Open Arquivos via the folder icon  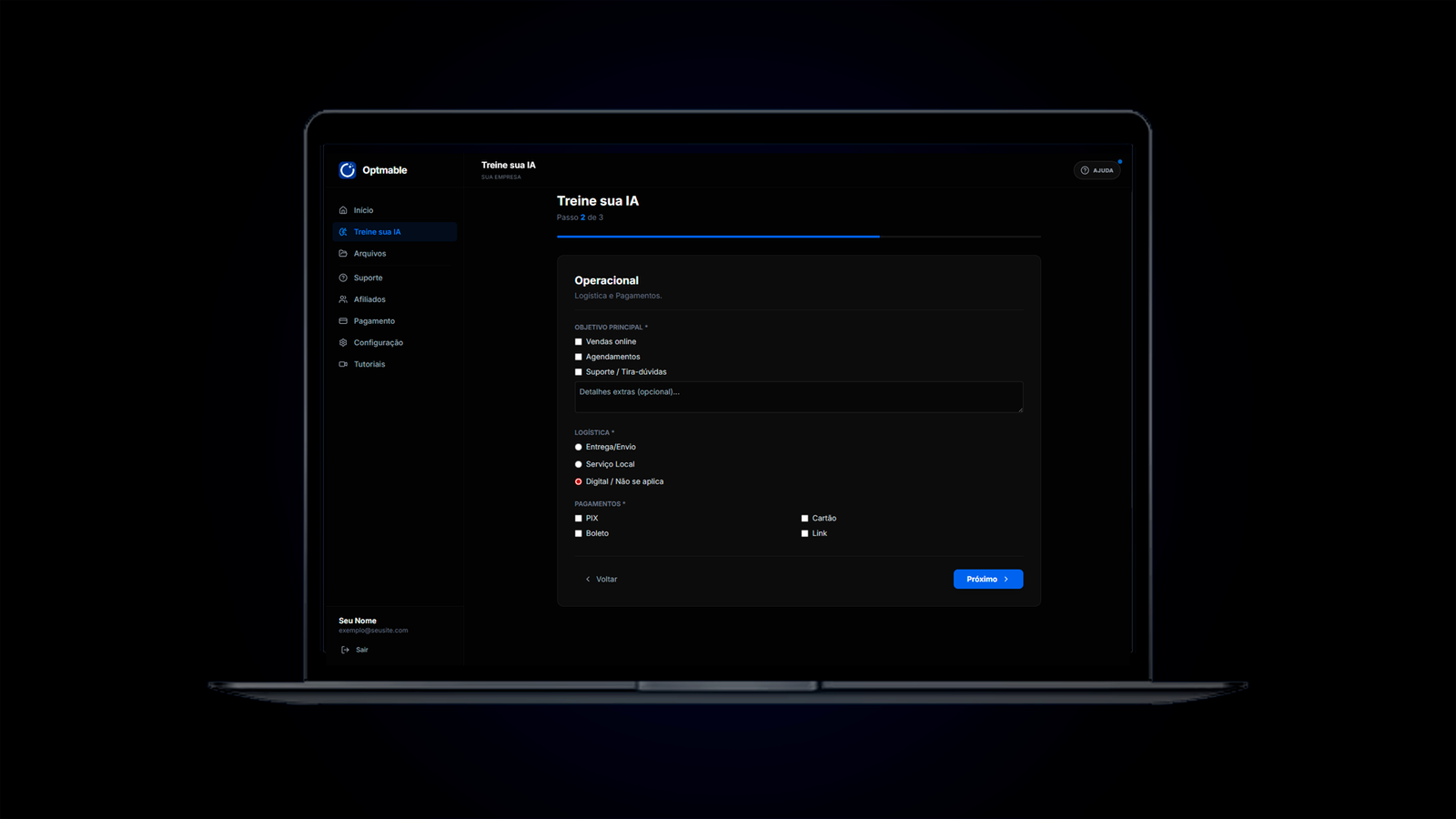343,254
